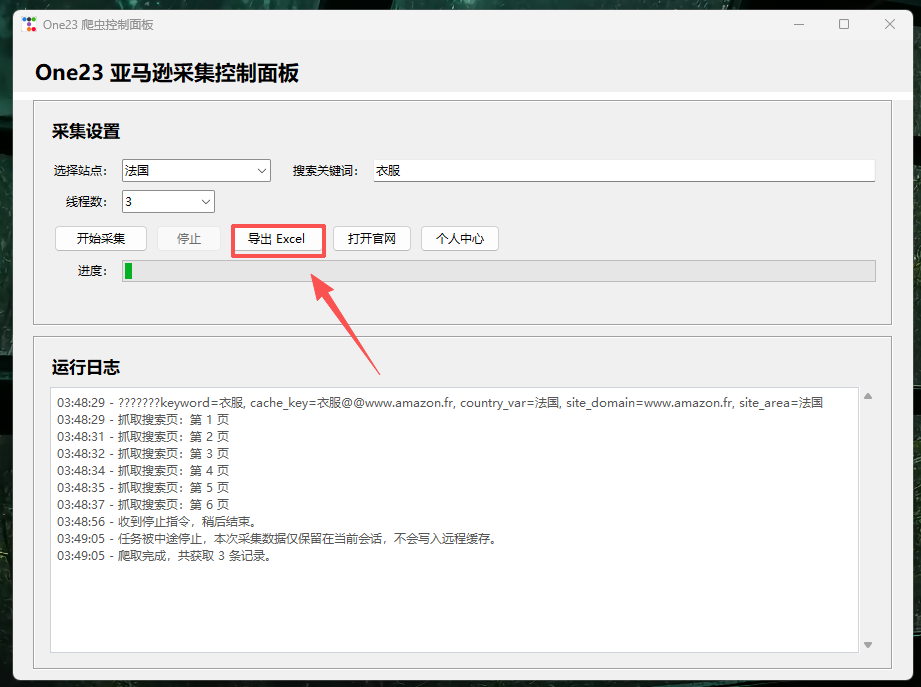921x687 pixels.
Task: Click the log scrollbar down arrow
Action: (x=868, y=645)
